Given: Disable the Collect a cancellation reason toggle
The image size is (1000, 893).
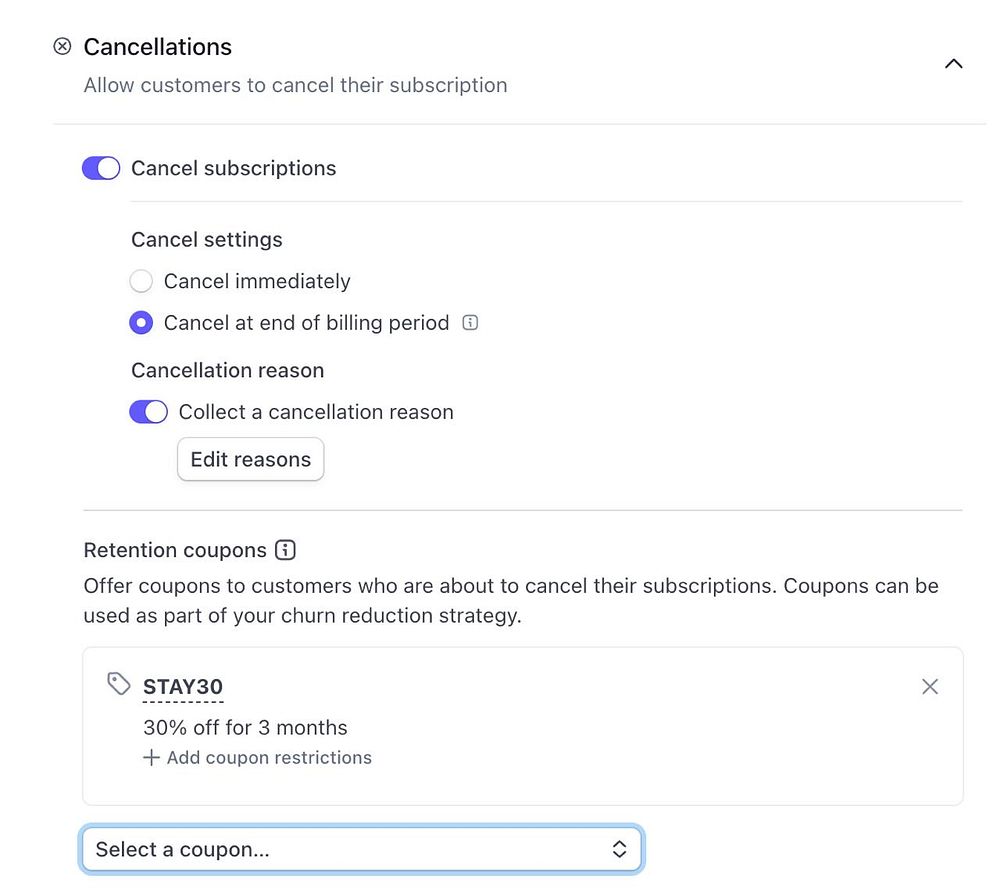Looking at the screenshot, I should coord(148,412).
